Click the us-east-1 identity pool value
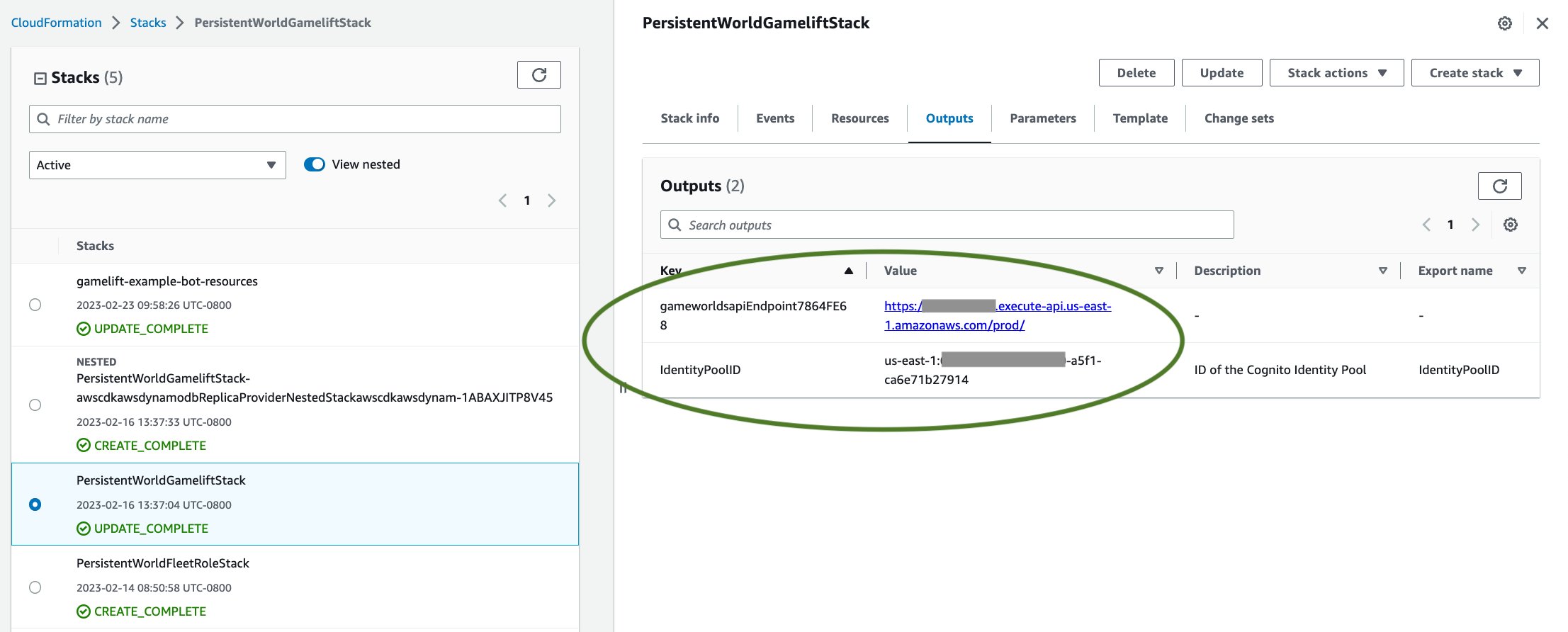 click(993, 370)
